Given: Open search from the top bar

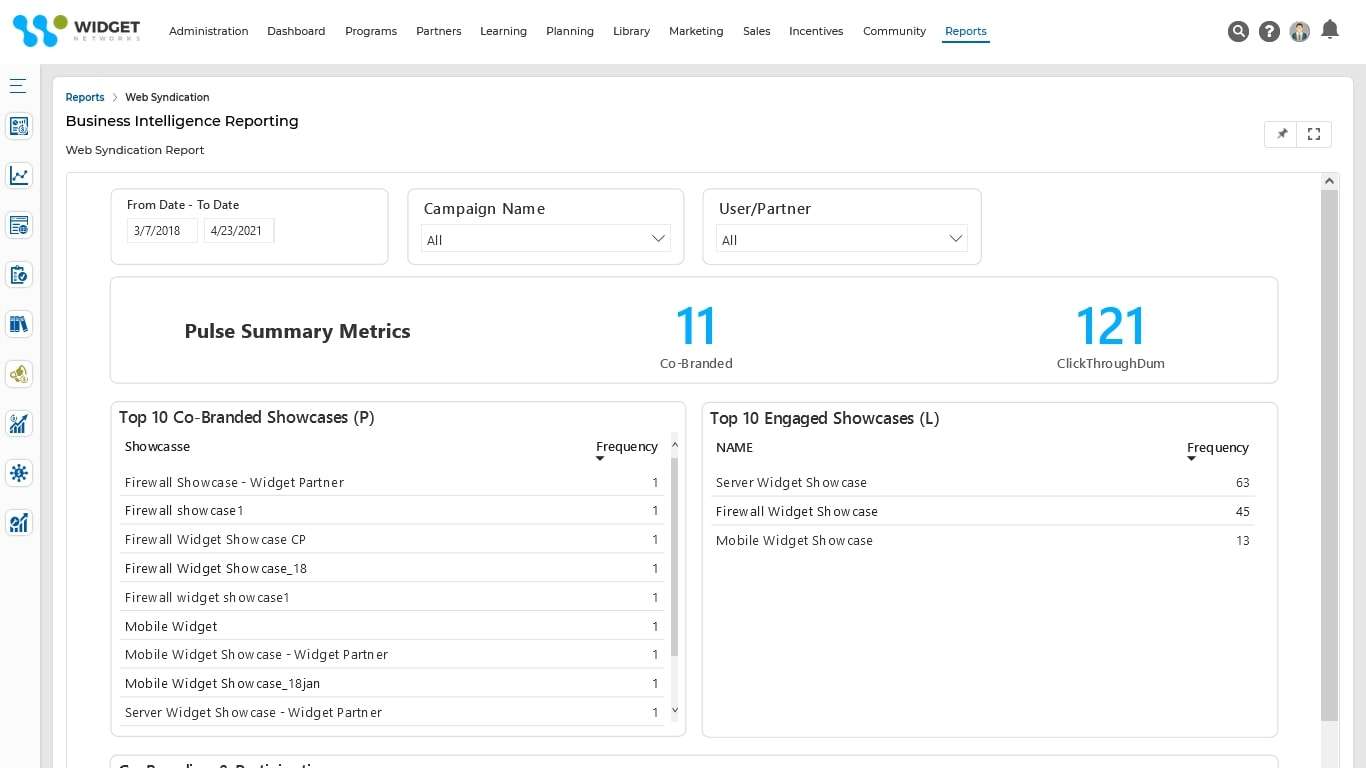Looking at the screenshot, I should point(1238,31).
